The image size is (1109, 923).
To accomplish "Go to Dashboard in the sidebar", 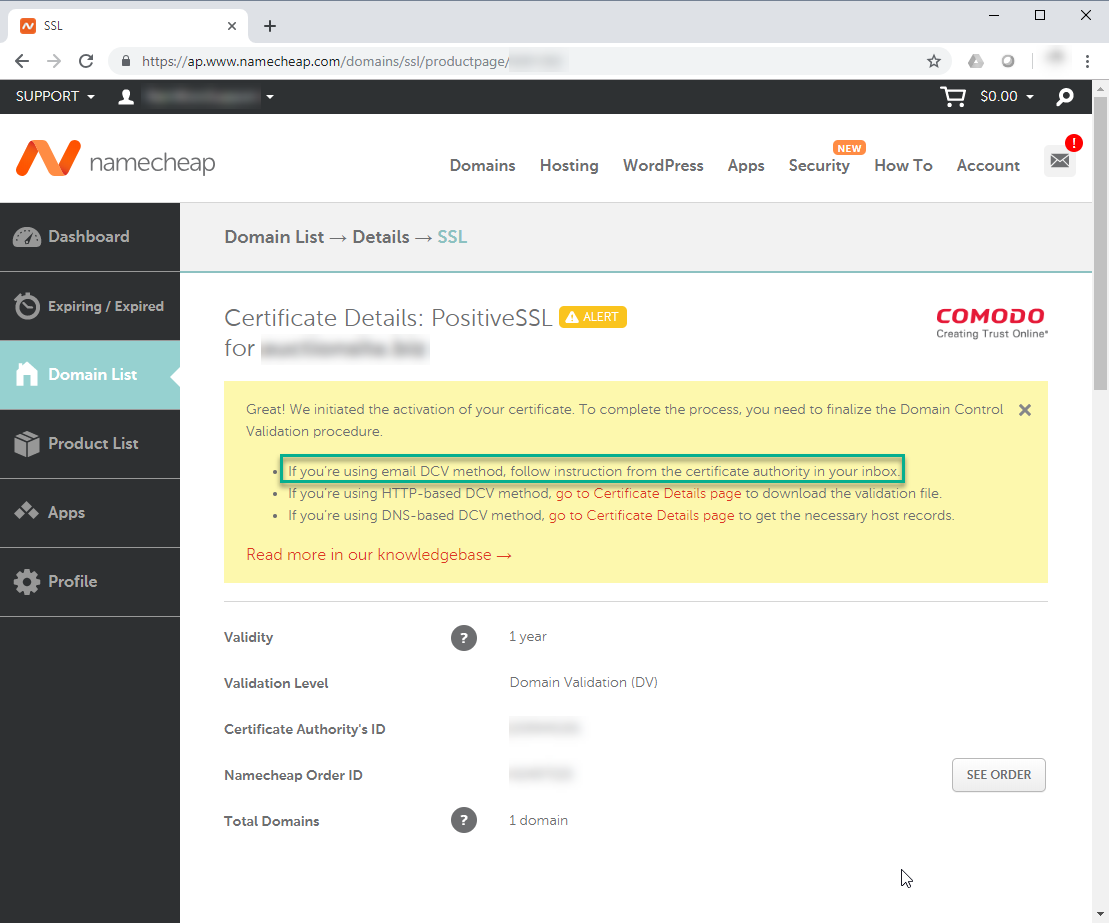I will pyautogui.click(x=90, y=237).
